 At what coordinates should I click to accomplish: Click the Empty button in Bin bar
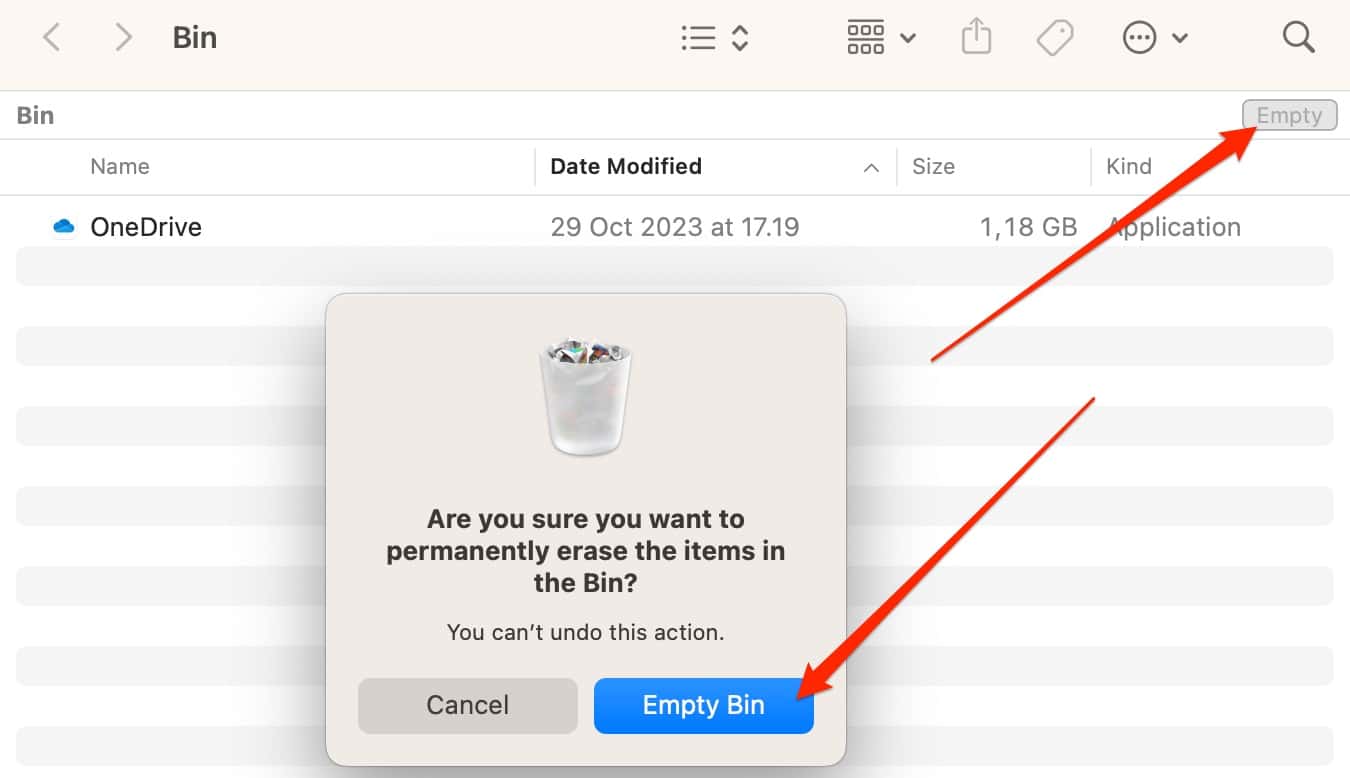[x=1289, y=115]
